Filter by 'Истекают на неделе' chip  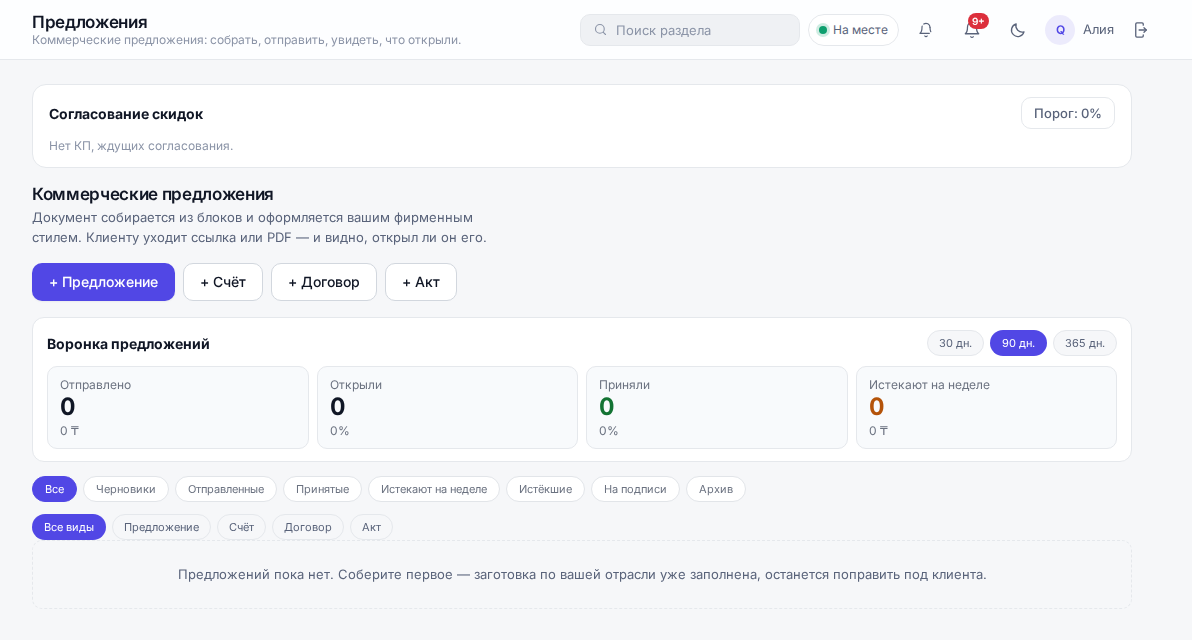pos(434,489)
